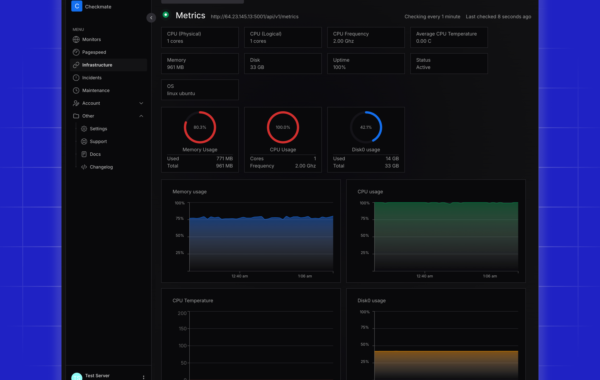Click the Uptime 100% card

coord(366,64)
